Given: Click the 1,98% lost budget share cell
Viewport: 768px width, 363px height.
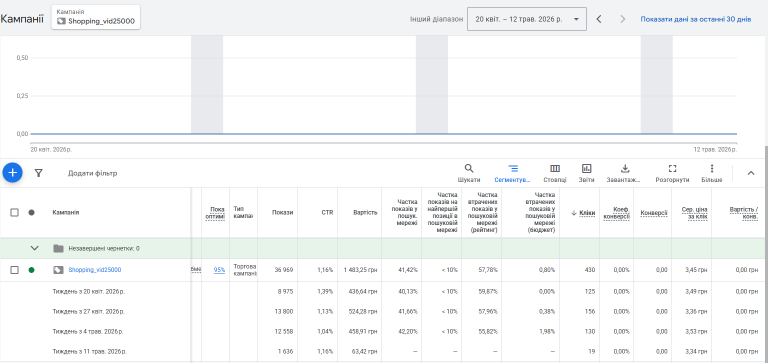Looking at the screenshot, I should click(x=547, y=331).
